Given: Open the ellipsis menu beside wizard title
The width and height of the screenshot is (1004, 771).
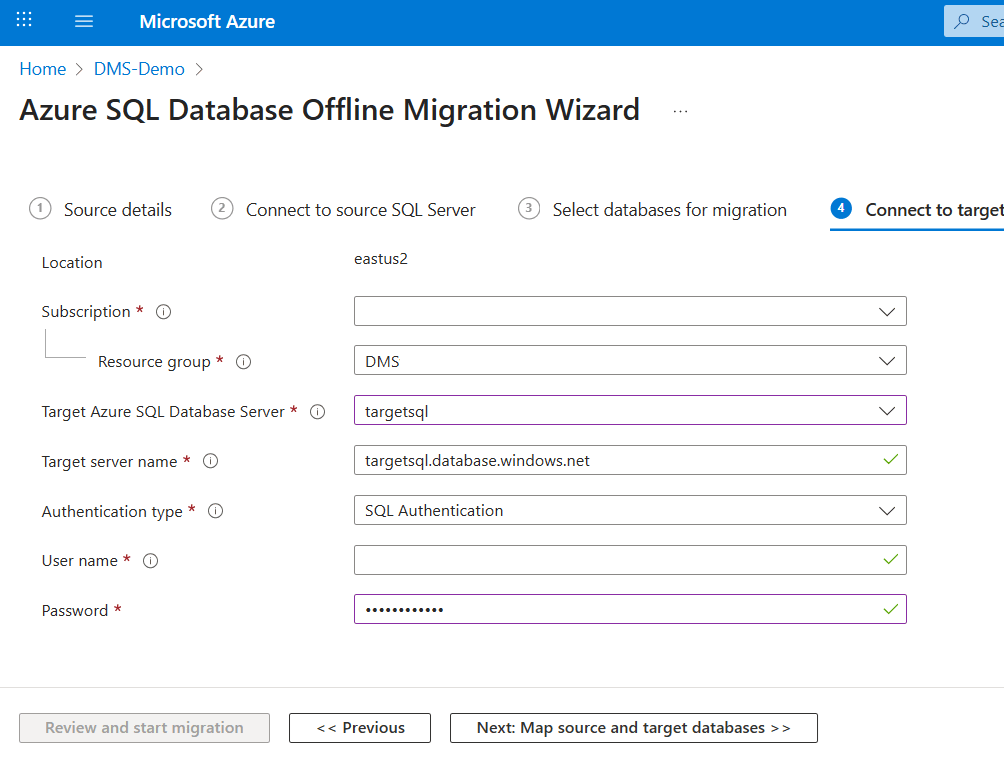Looking at the screenshot, I should click(x=681, y=111).
